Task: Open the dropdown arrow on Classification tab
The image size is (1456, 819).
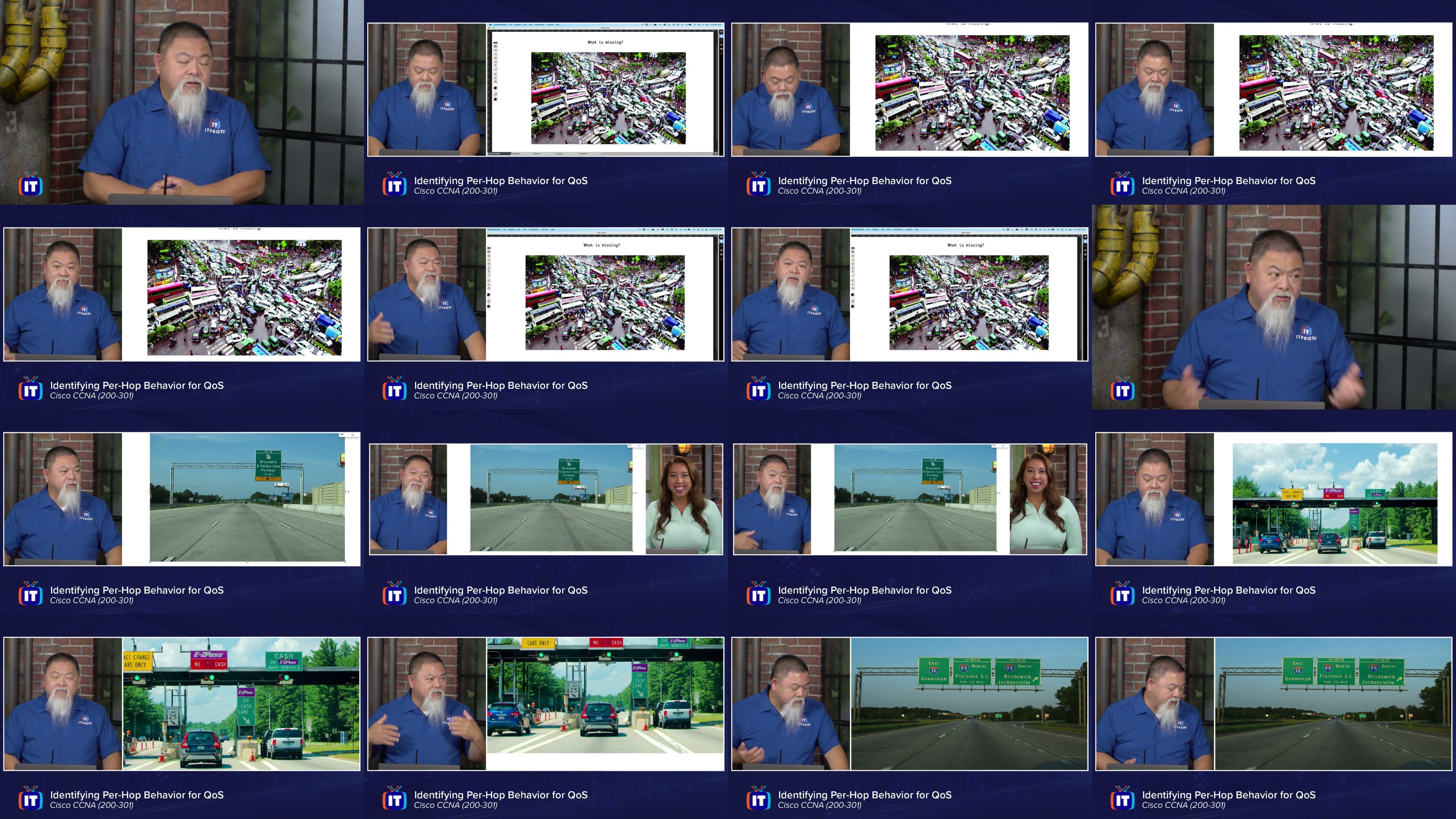Action: 532,154
